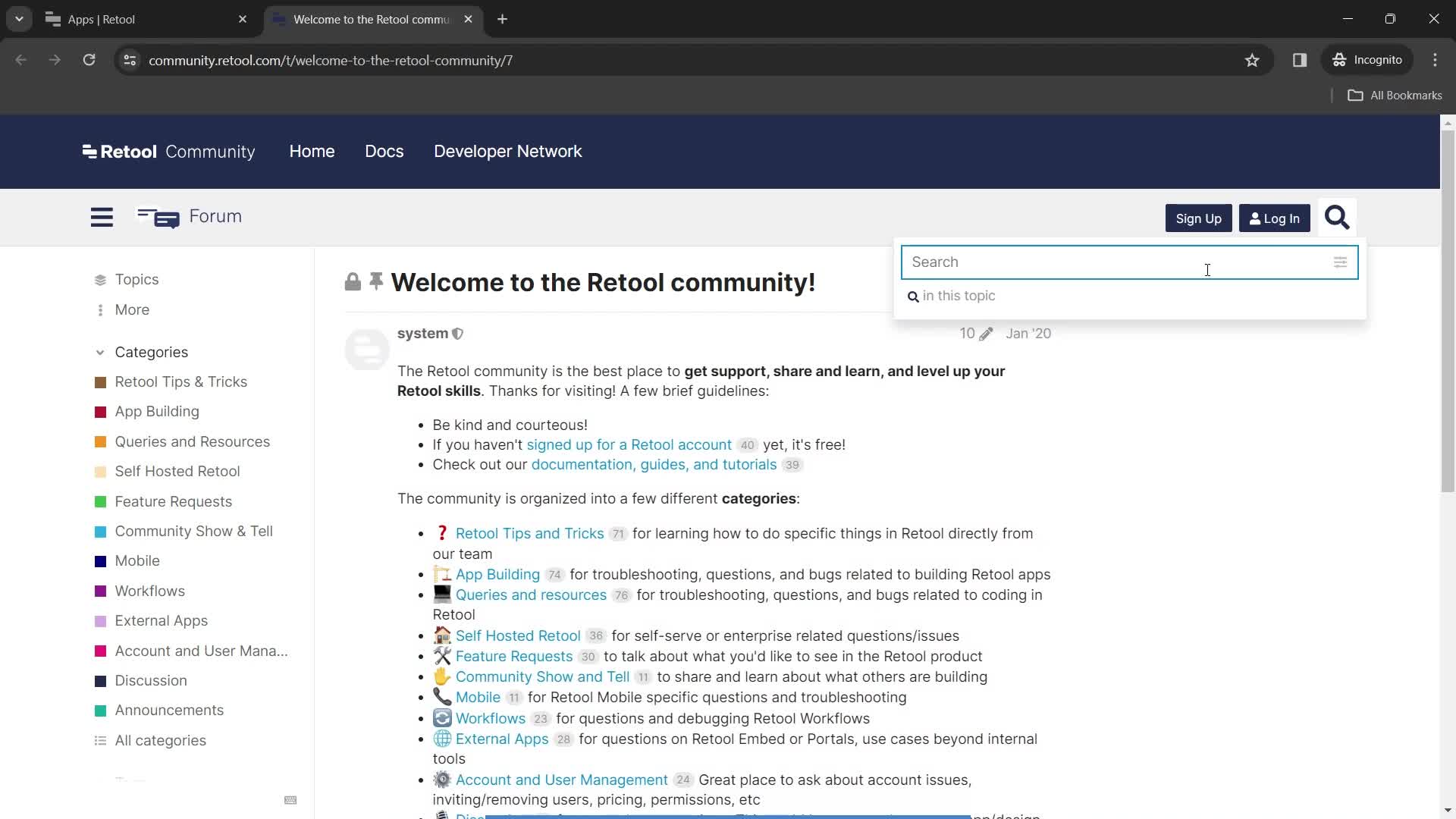The image size is (1456, 819).
Task: Select Developer Network in navigation
Action: tap(507, 152)
